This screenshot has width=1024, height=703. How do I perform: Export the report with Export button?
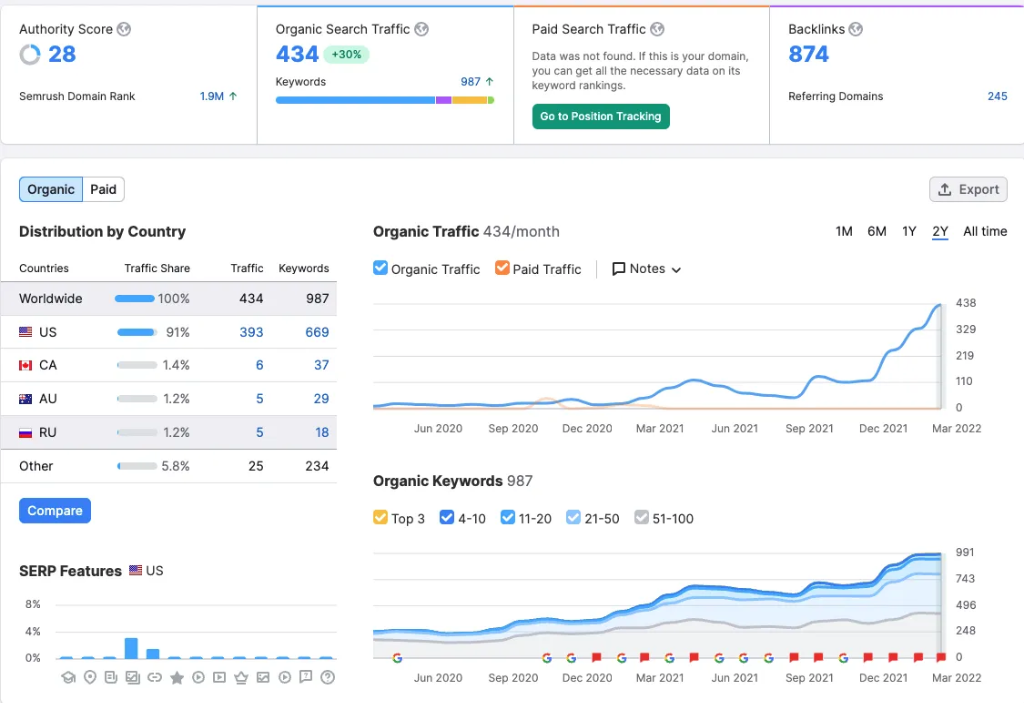(x=968, y=189)
